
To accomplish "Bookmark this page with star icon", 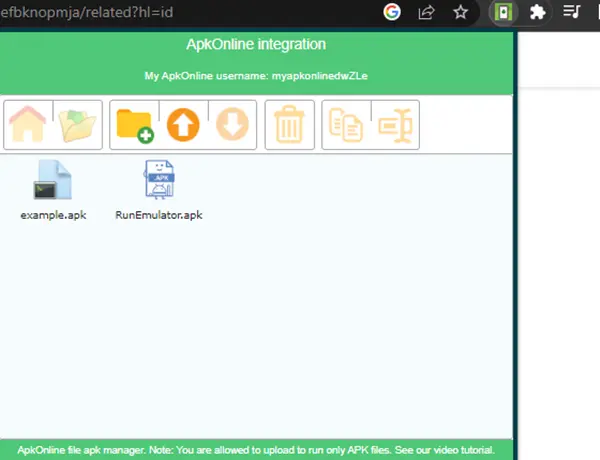I will click(x=460, y=12).
